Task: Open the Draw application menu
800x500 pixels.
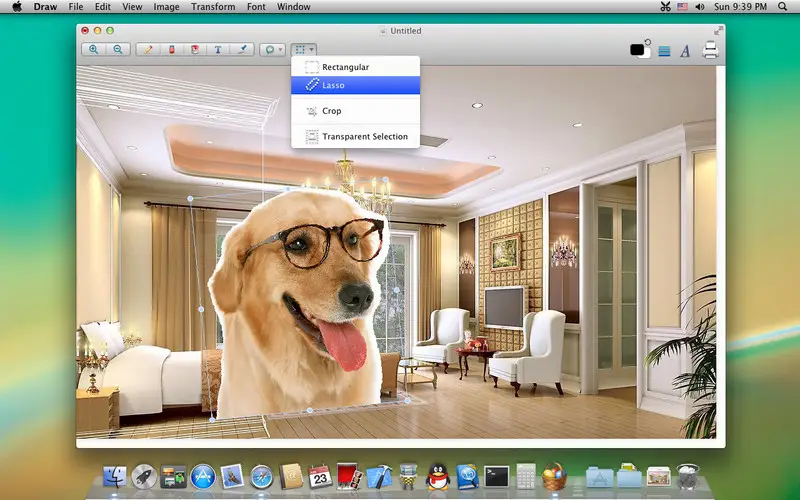Action: point(45,7)
